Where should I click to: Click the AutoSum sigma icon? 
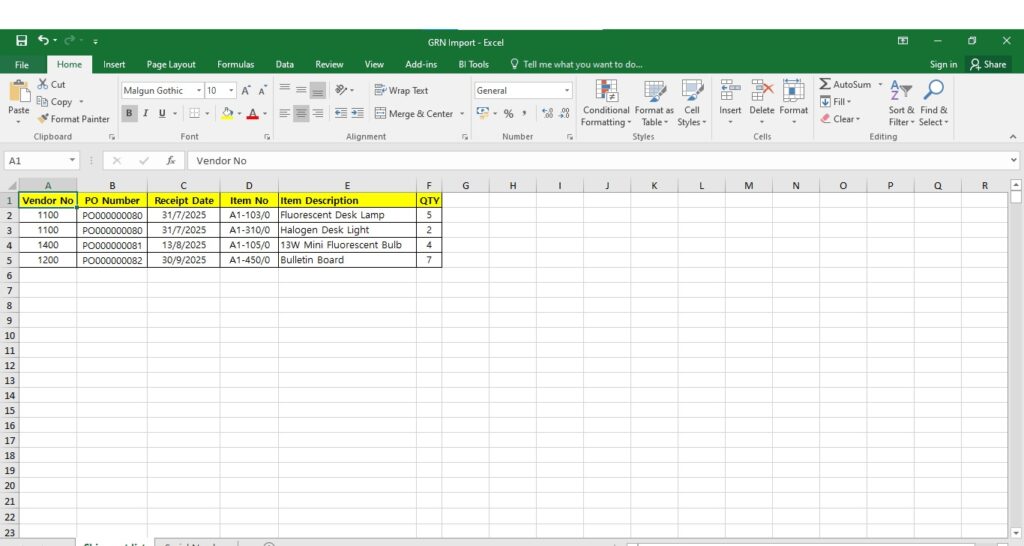click(825, 85)
